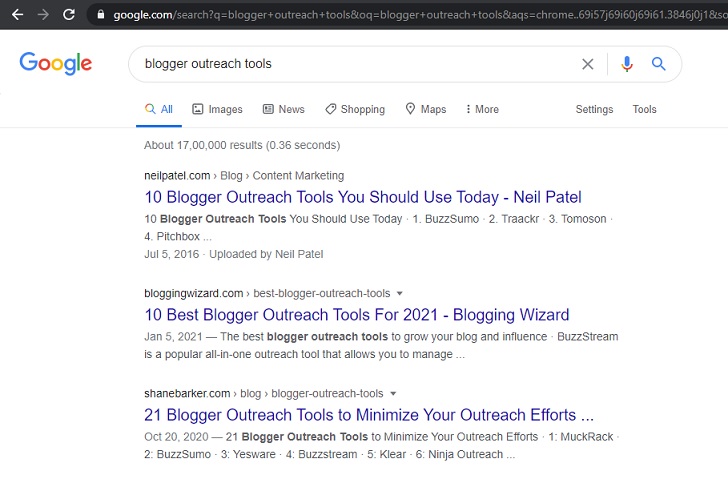Screen dimensions: 728x479
Task: Select the All results tab
Action: (x=159, y=110)
